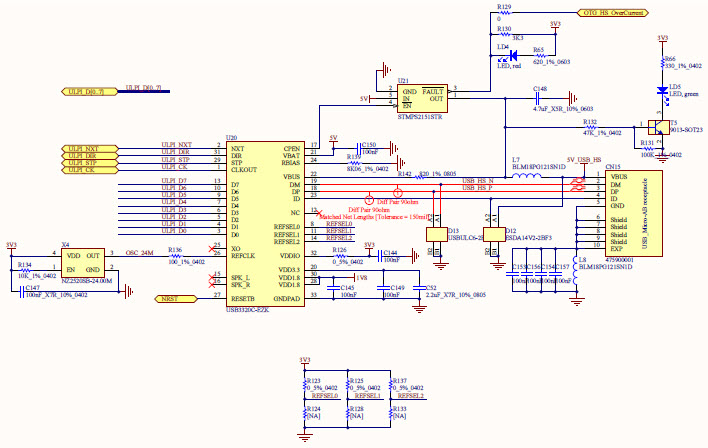The height and width of the screenshot is (448, 708).
Task: Select the Matched Net Lengths tolerance note
Action: pos(374,217)
